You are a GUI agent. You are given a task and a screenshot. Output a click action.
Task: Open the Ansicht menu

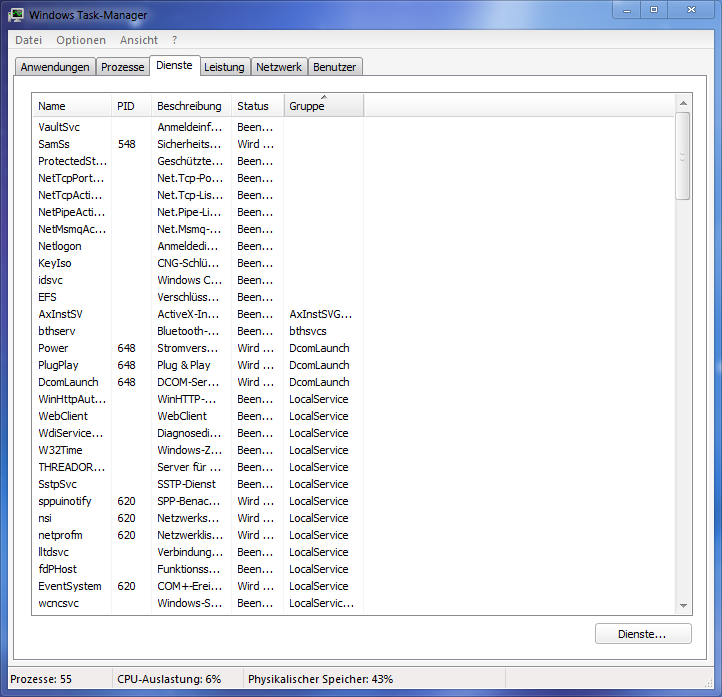coord(139,40)
